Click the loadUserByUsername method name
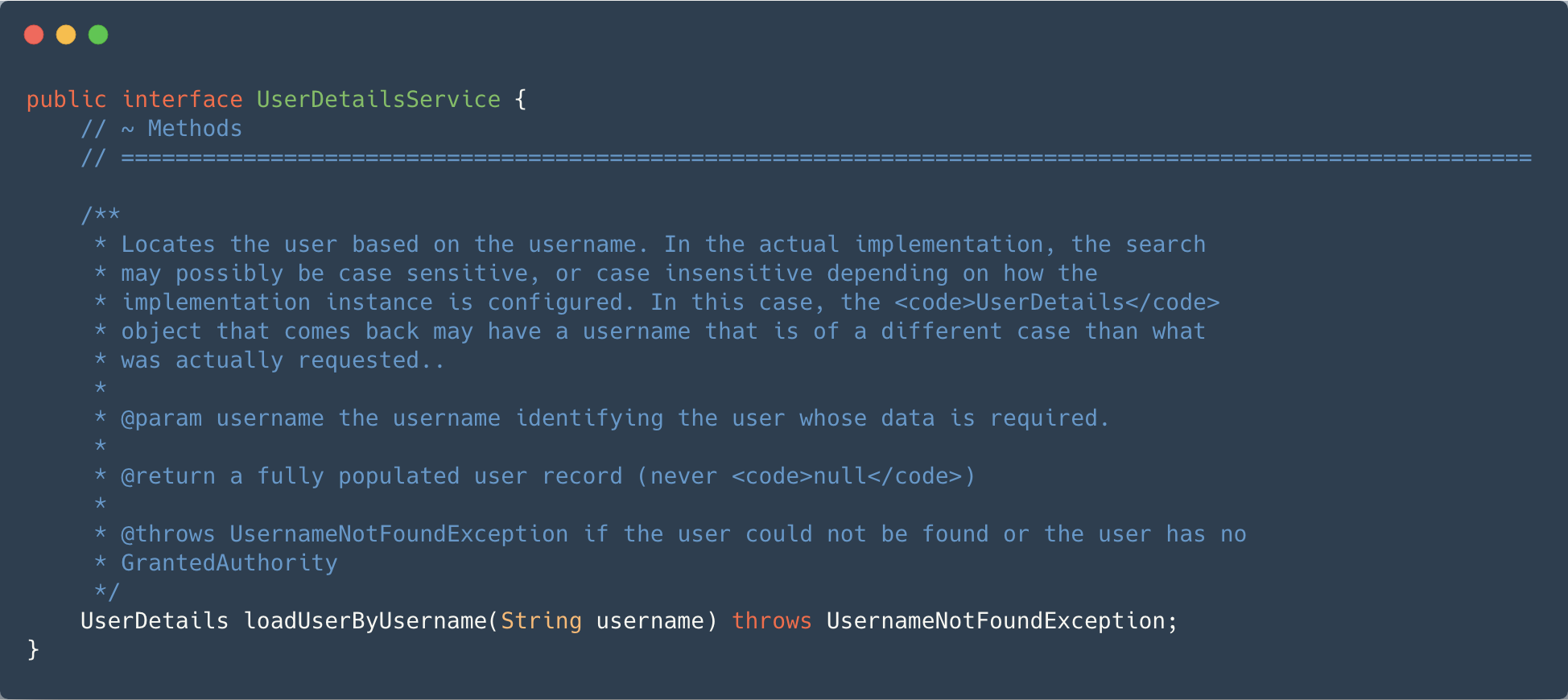Image resolution: width=1568 pixels, height=700 pixels. [x=365, y=621]
